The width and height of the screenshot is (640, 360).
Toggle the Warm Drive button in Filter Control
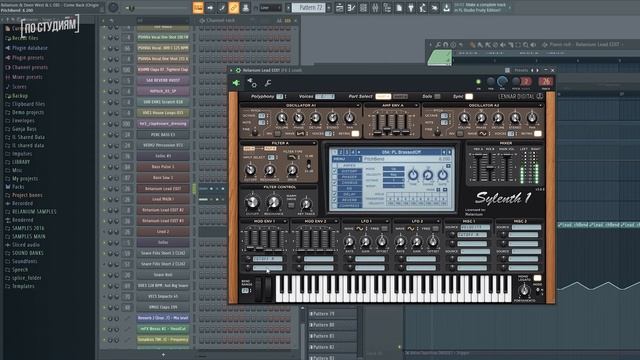291,205
